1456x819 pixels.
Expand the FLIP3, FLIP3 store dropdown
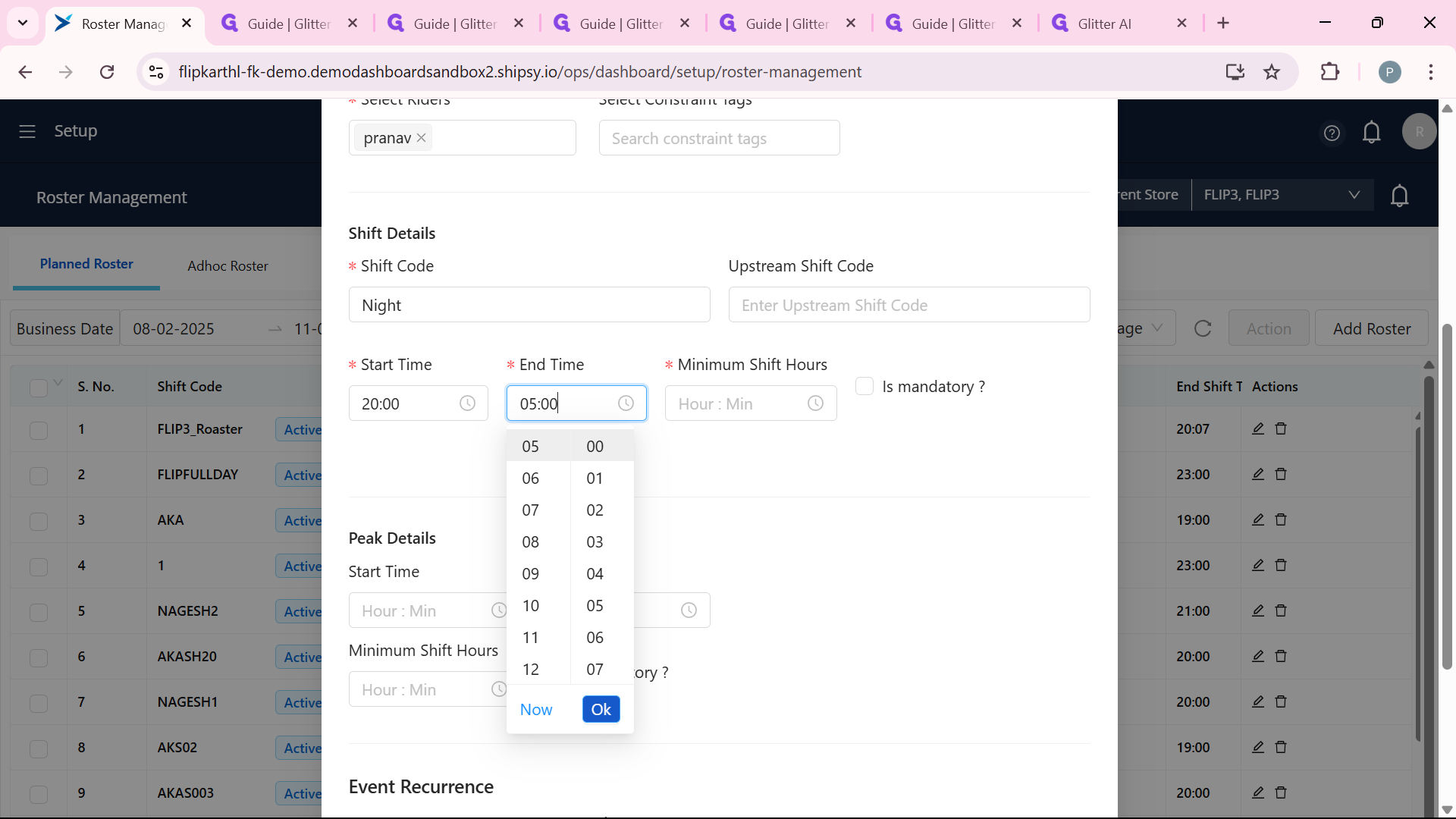pyautogui.click(x=1282, y=195)
